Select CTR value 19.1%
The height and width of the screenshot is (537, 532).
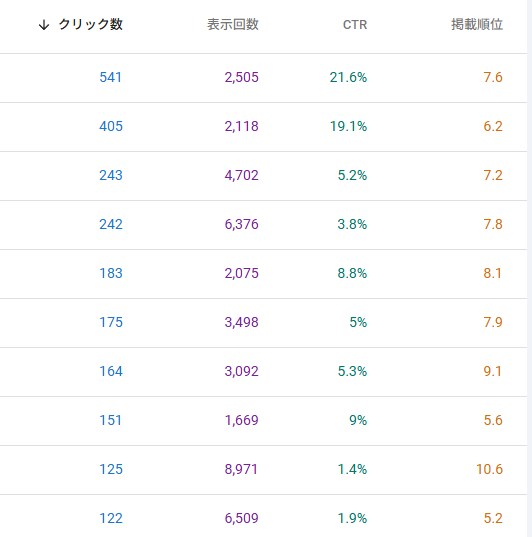(348, 126)
